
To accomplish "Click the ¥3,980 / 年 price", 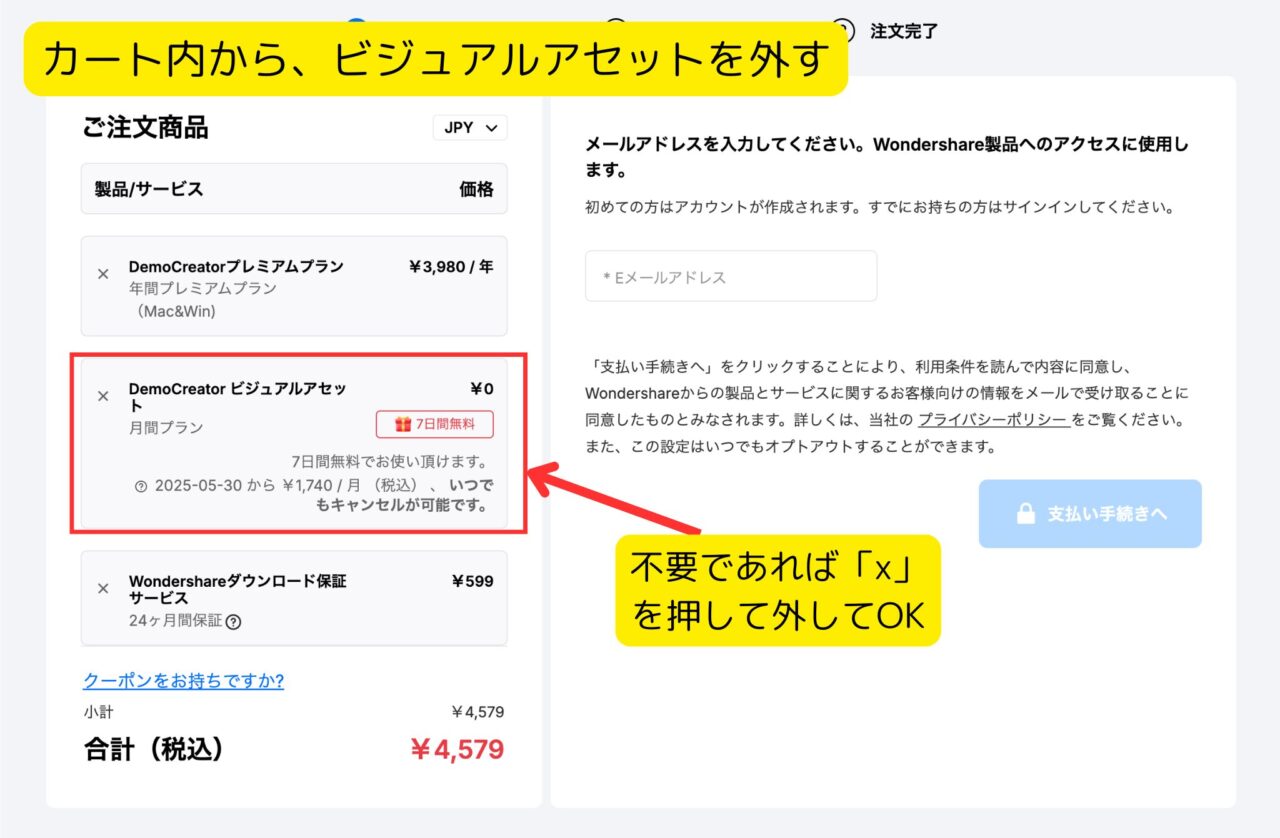I will pos(451,267).
